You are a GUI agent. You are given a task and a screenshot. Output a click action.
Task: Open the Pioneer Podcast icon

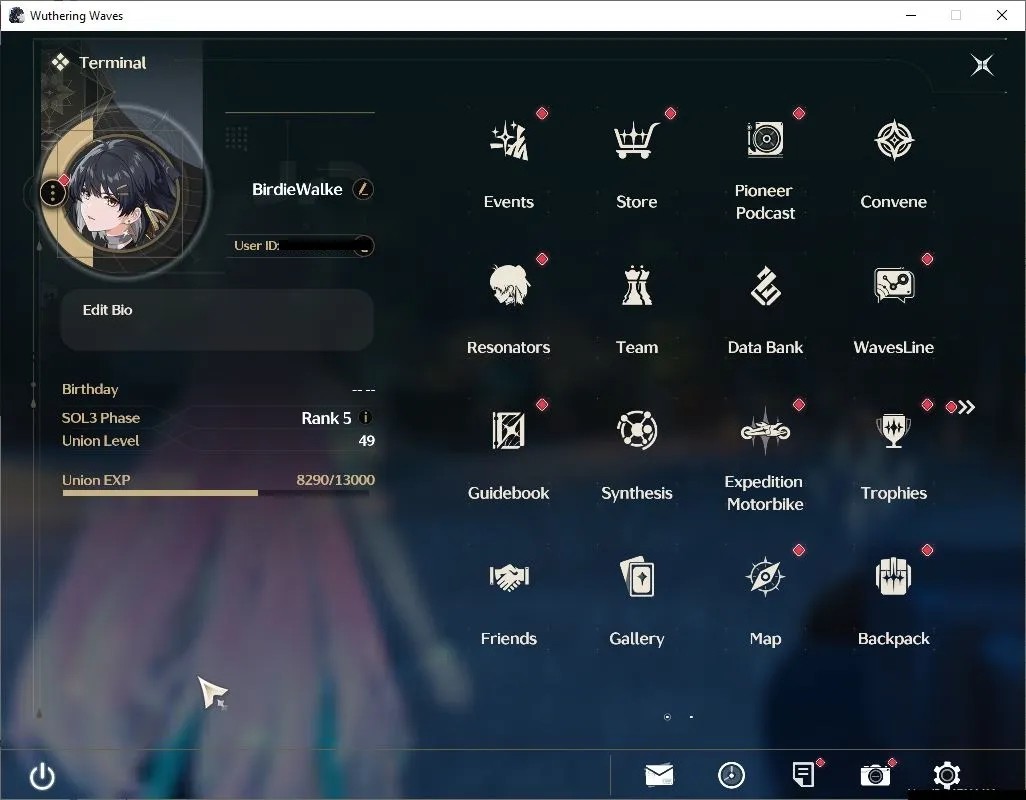(x=765, y=139)
